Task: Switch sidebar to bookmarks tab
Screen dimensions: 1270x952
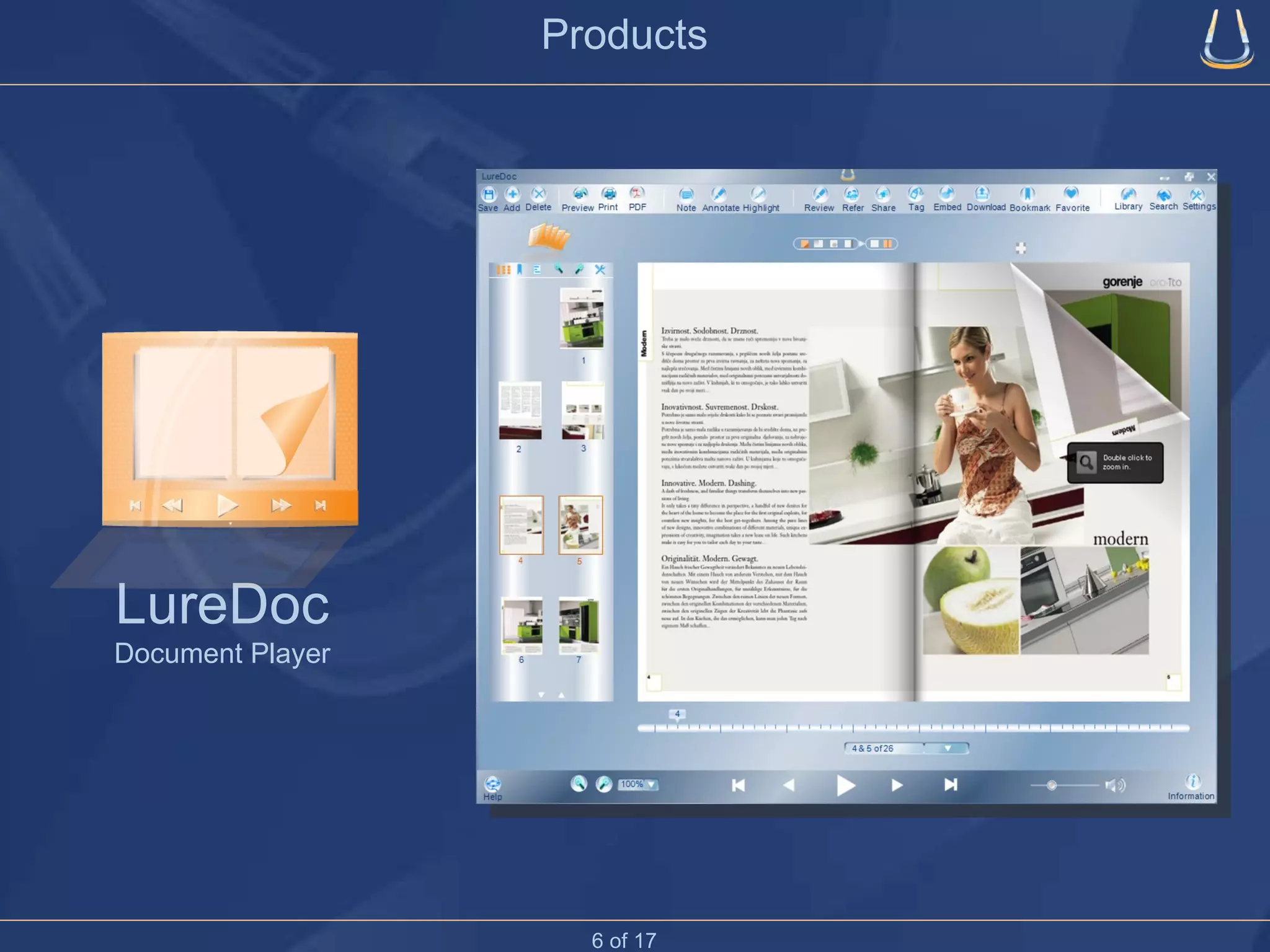Action: coord(520,270)
